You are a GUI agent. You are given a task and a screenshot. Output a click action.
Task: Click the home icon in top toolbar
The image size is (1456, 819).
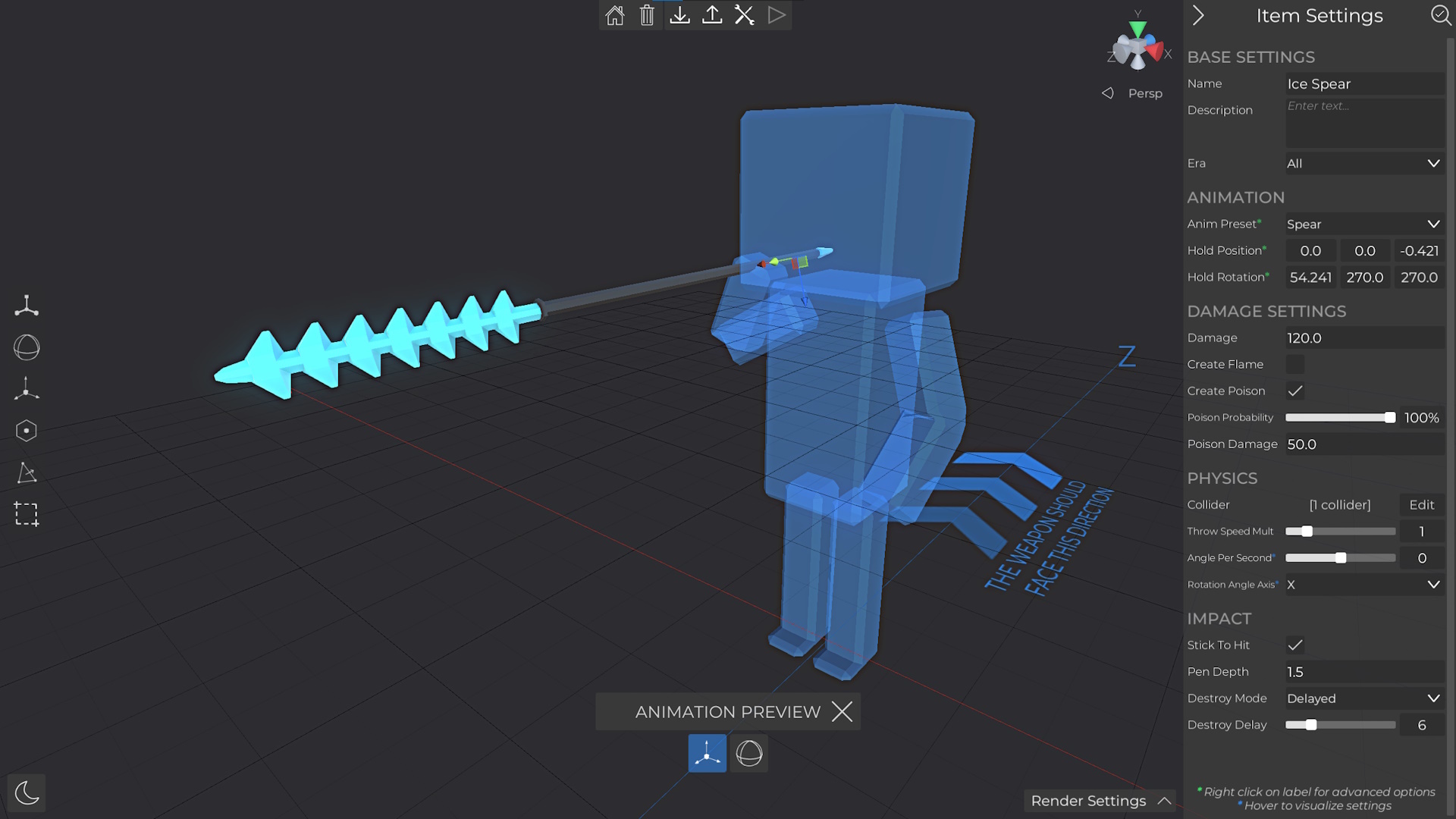click(x=615, y=15)
